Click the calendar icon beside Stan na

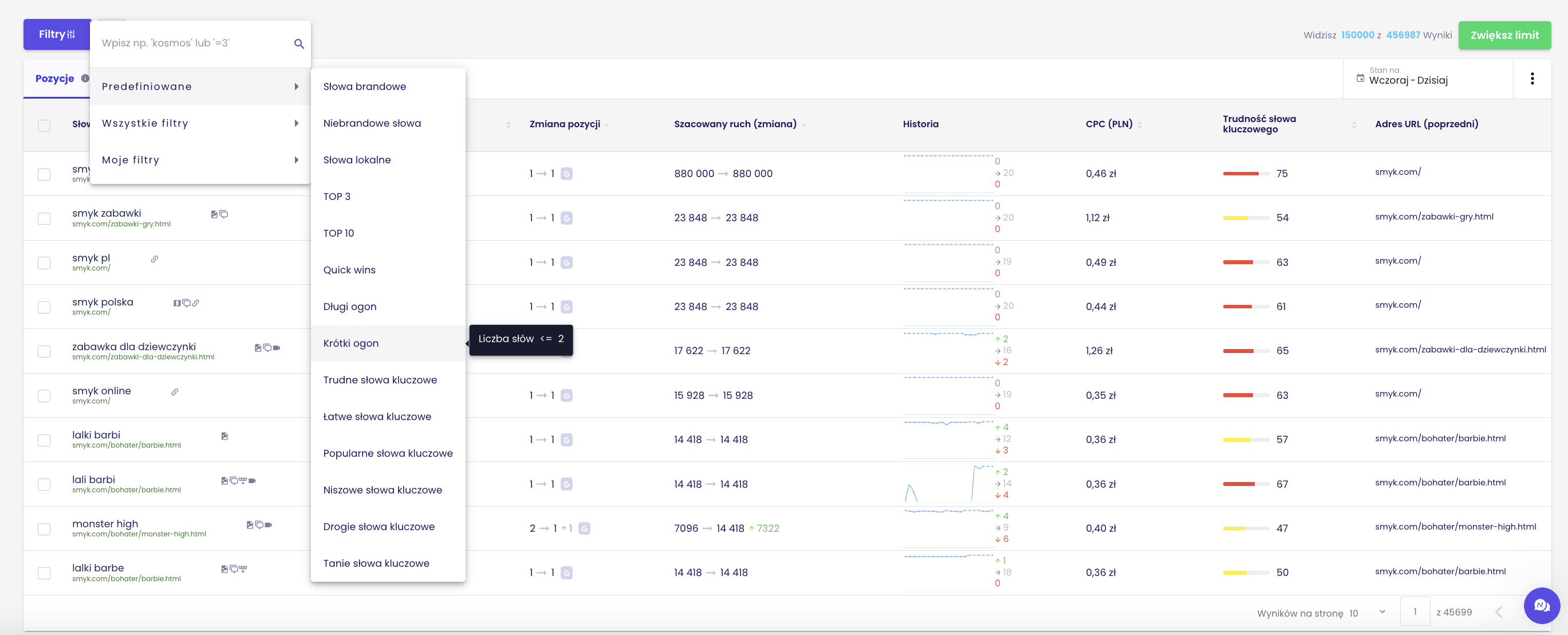[x=1361, y=78]
